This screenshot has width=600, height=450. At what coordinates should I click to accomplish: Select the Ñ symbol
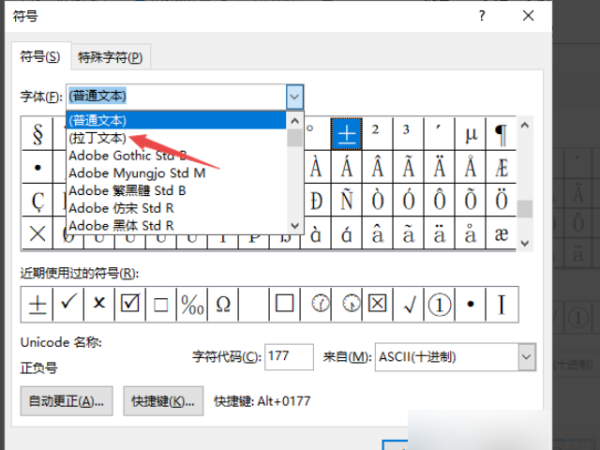click(x=347, y=201)
